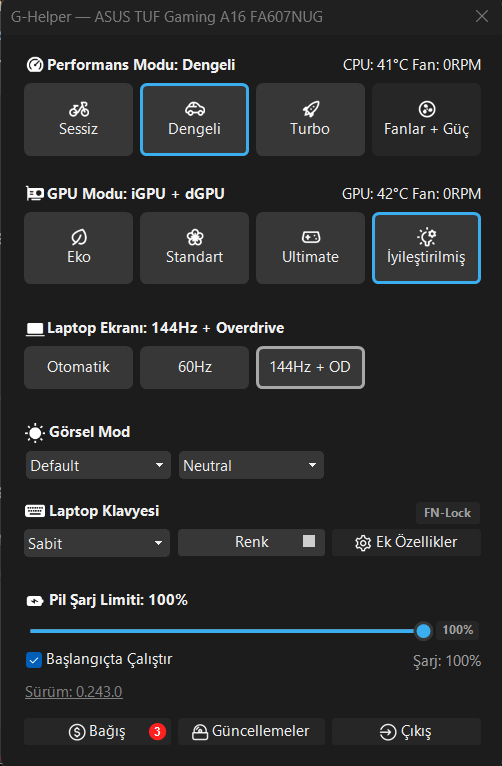Close the G-Helper window
Viewport: 502px width, 766px height.
[481, 16]
